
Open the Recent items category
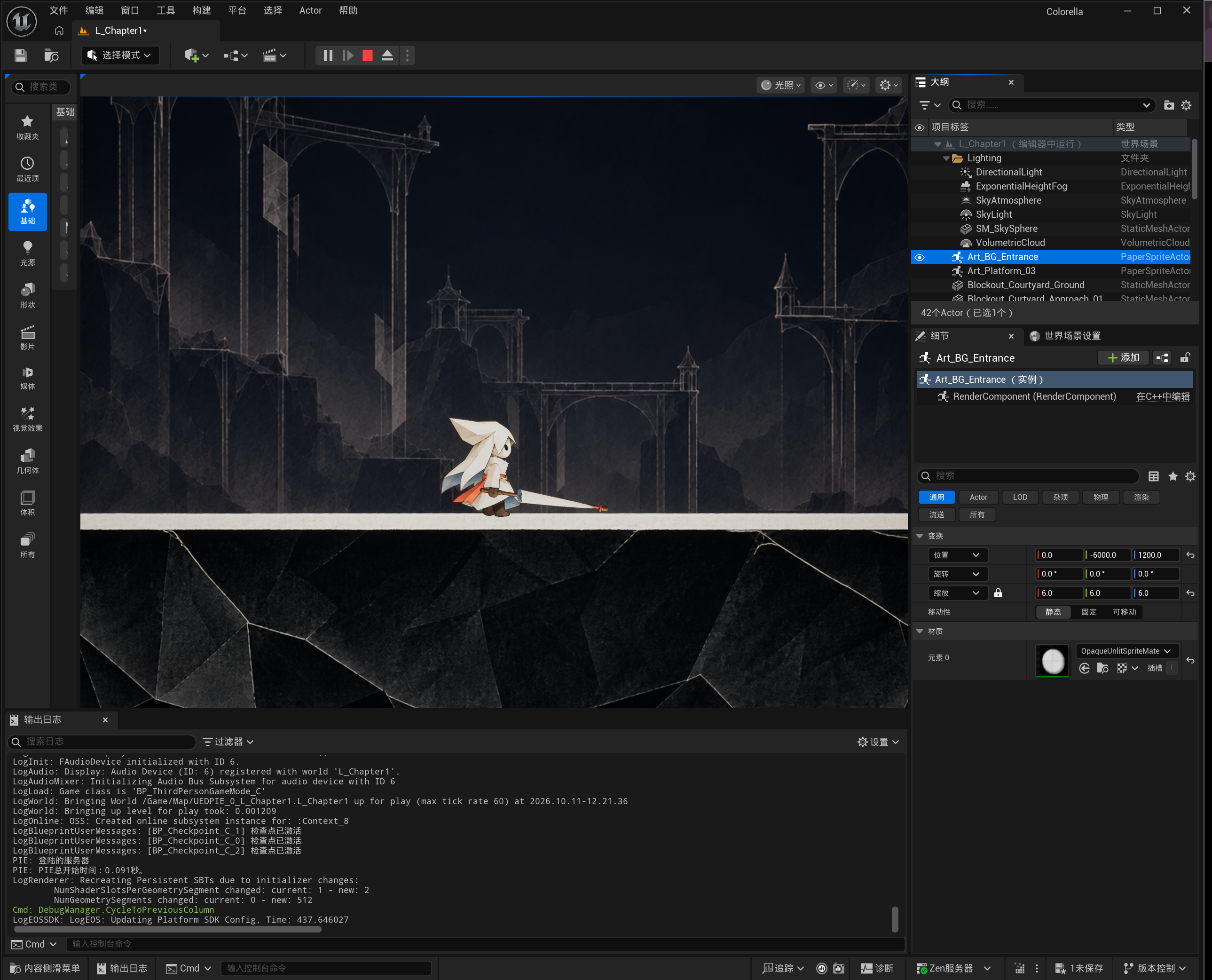coord(27,169)
